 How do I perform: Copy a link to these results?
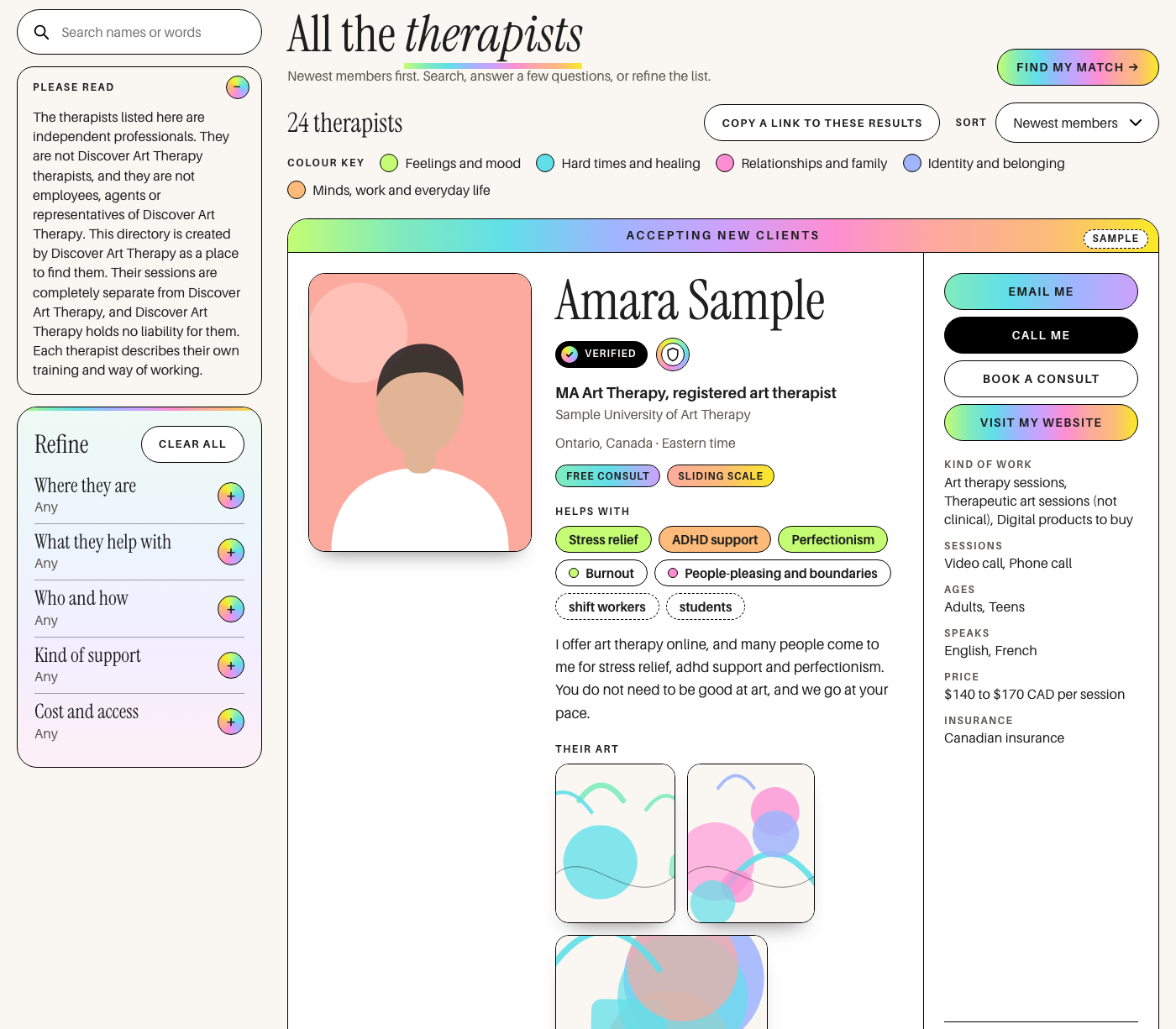(822, 123)
